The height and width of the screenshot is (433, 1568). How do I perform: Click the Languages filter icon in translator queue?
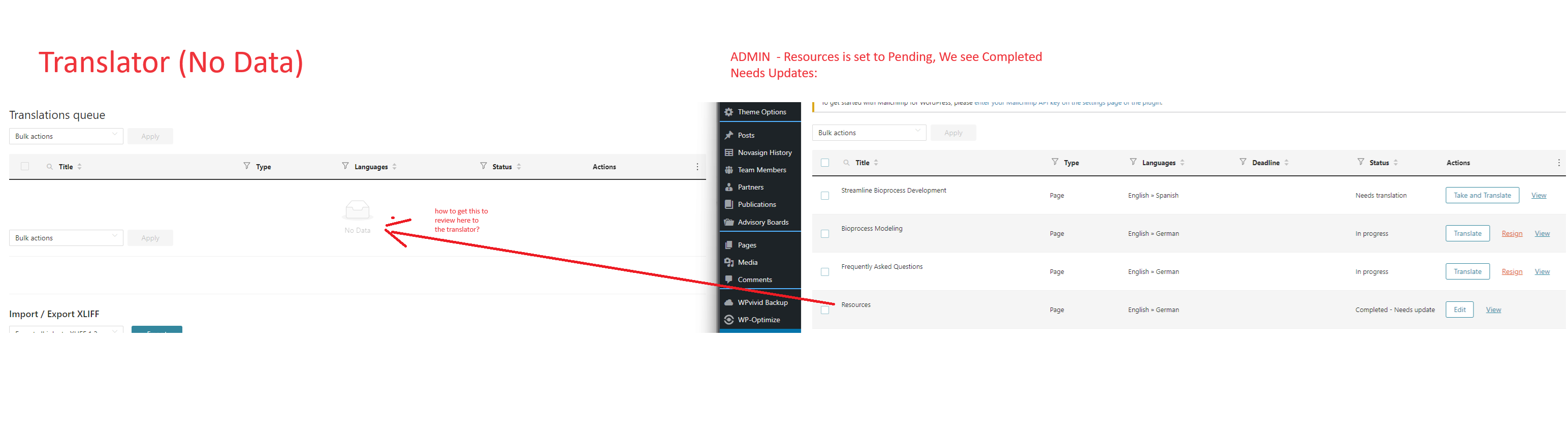pyautogui.click(x=345, y=166)
